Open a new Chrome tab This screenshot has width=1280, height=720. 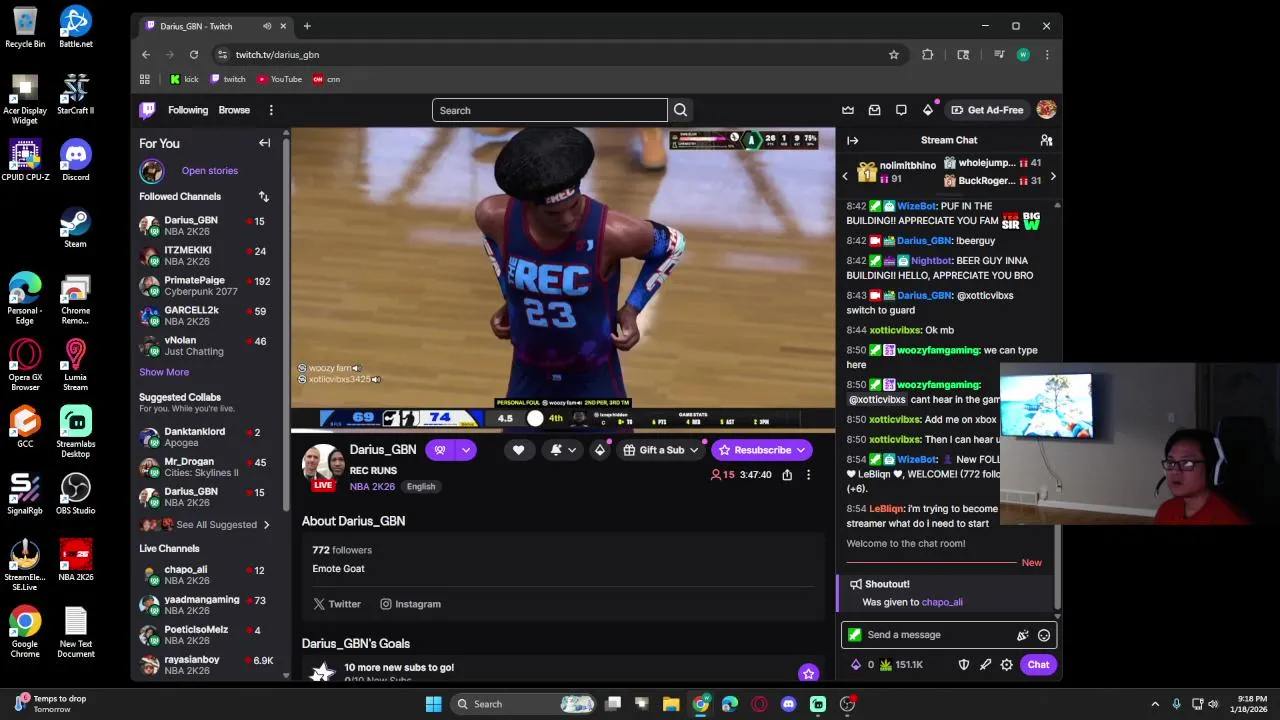(x=307, y=26)
